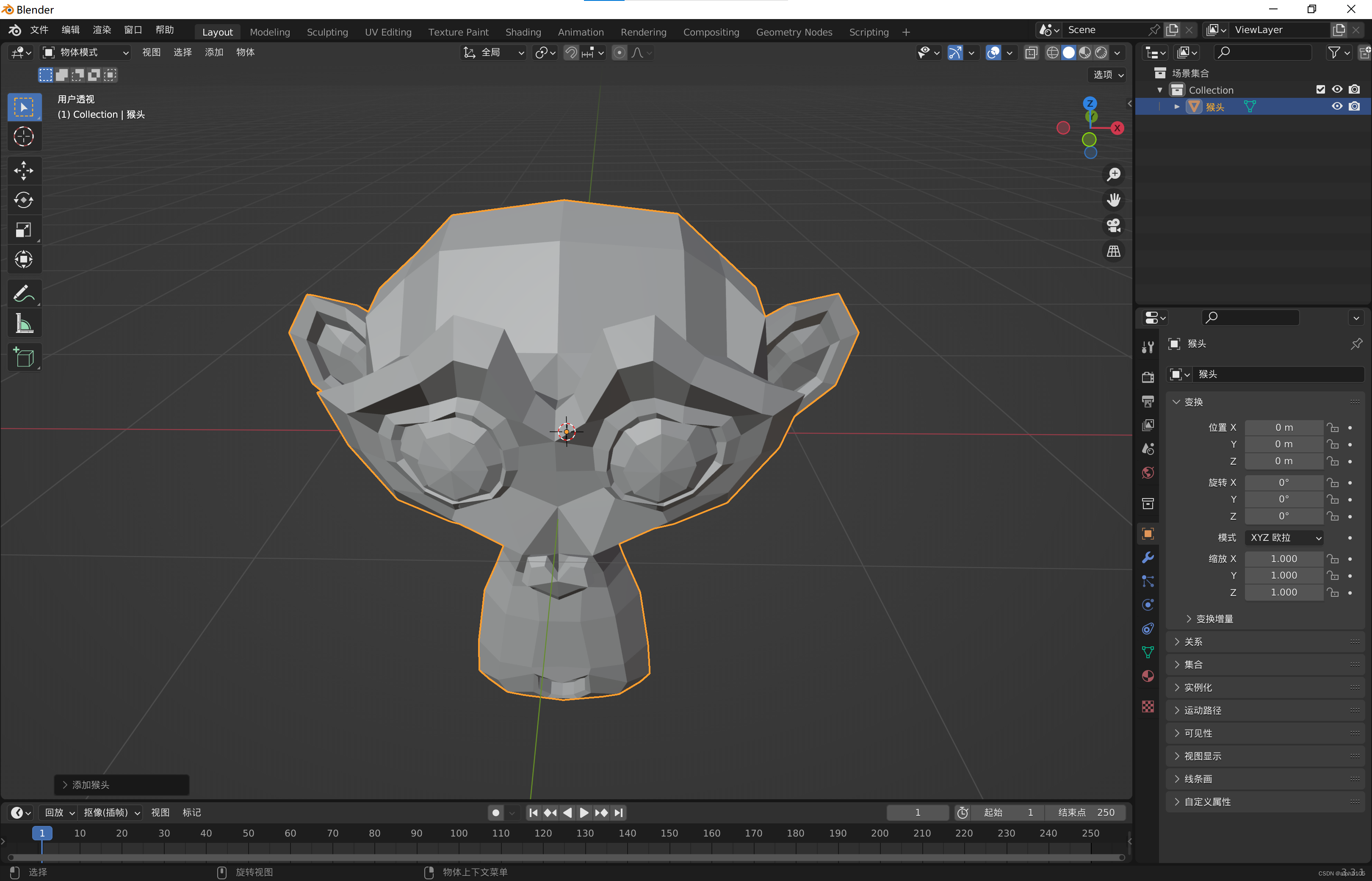Open the View Layer properties tab
Viewport: 1372px width, 881px height.
click(1148, 425)
